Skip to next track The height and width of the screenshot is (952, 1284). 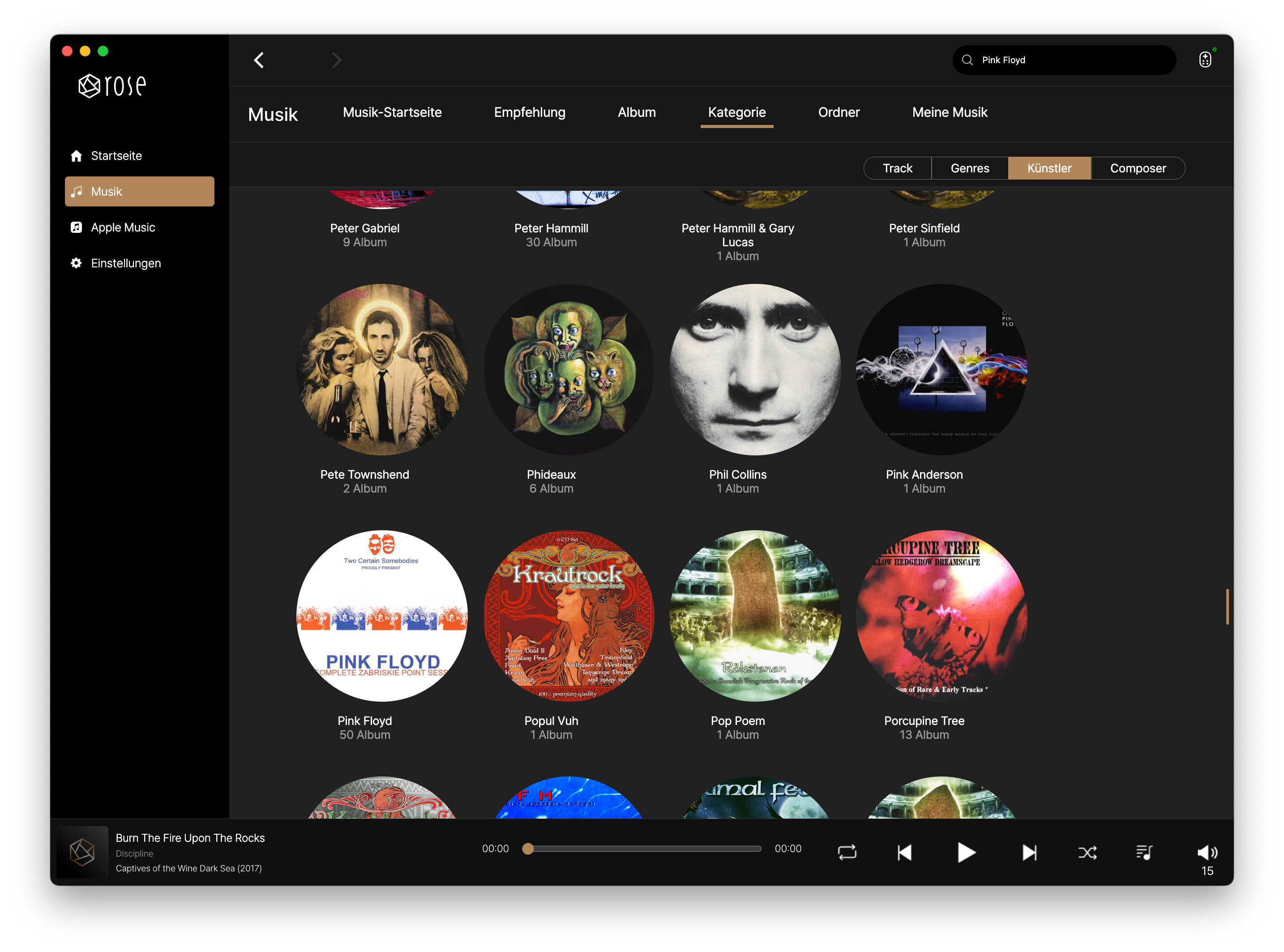(x=1029, y=852)
